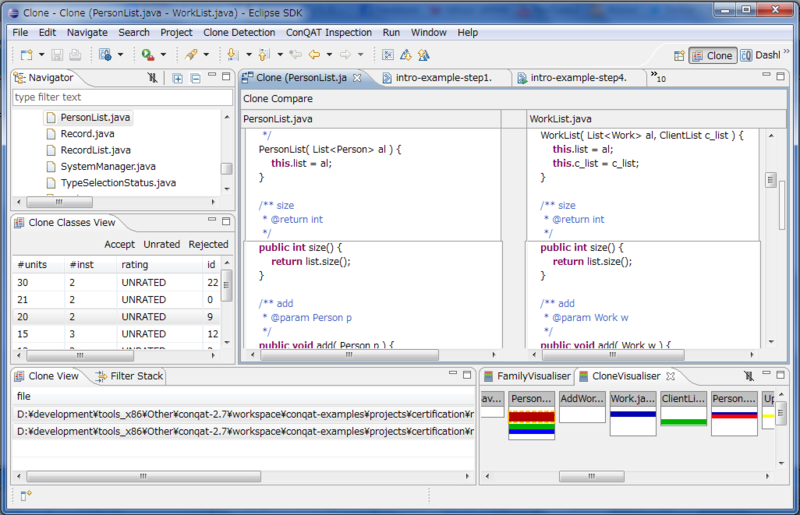The image size is (800, 515).
Task: Select blue clone bar in Work.ja...
Action: [633, 414]
